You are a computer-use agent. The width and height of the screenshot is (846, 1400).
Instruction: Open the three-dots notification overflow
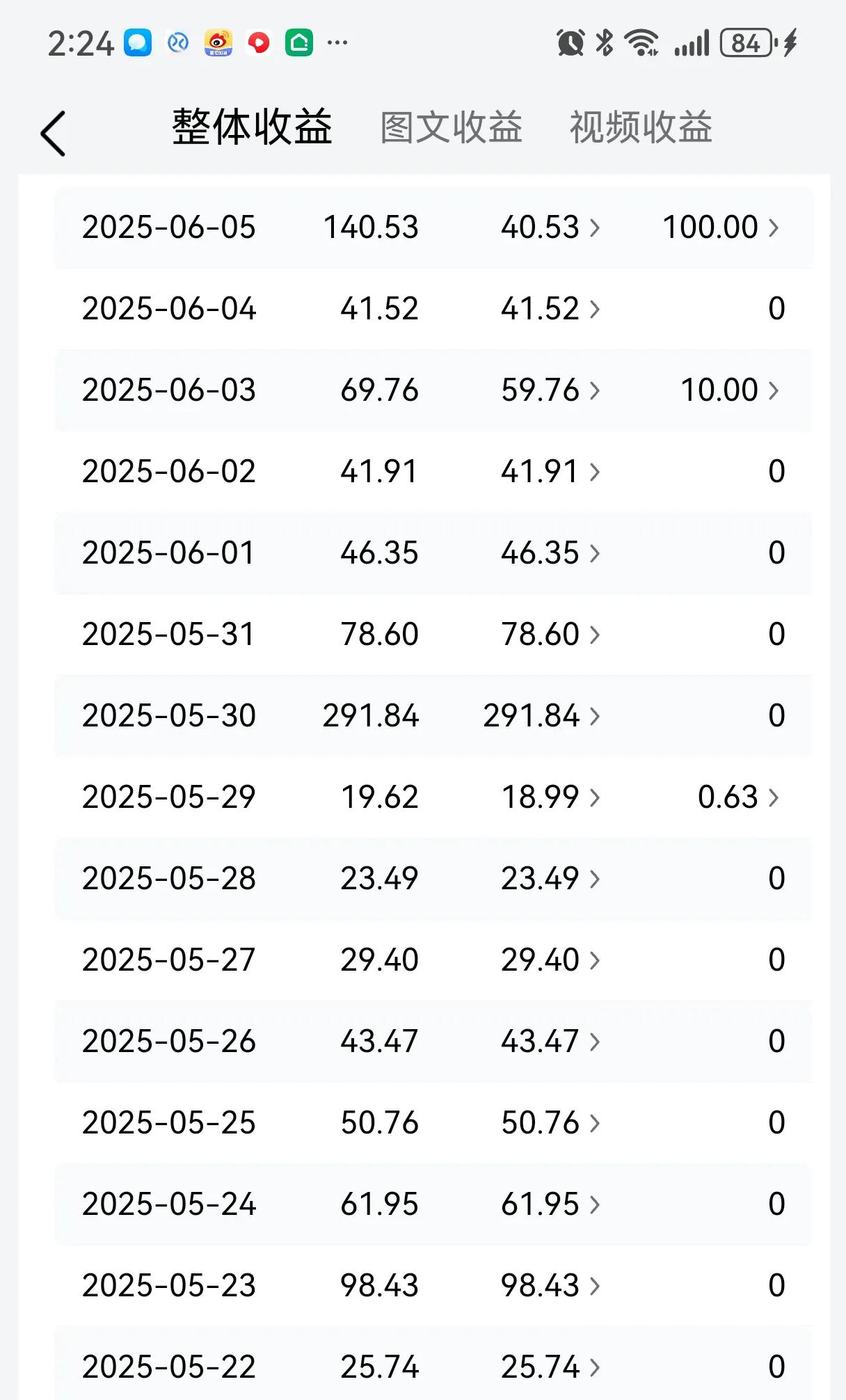click(x=337, y=43)
